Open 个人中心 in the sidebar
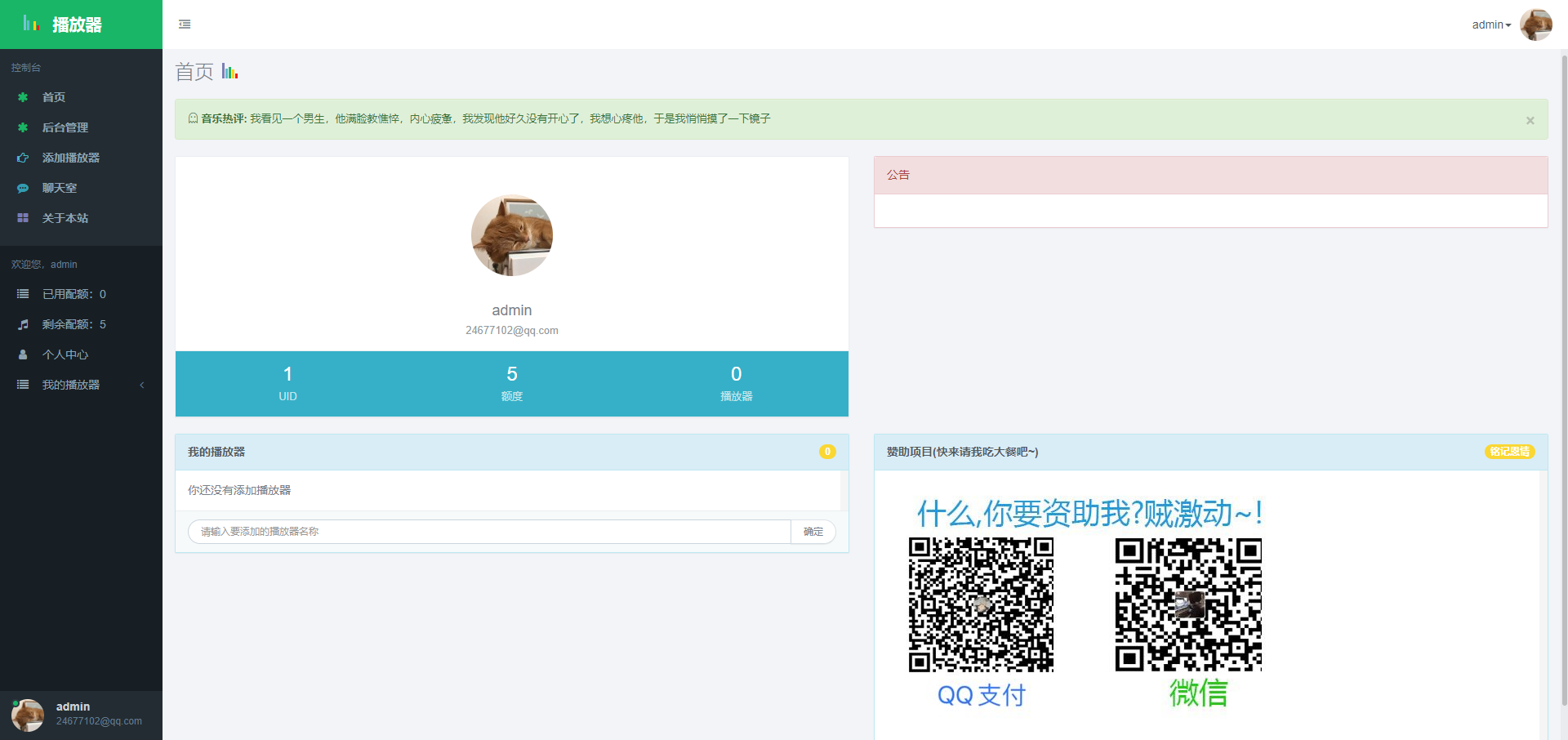 click(x=81, y=354)
